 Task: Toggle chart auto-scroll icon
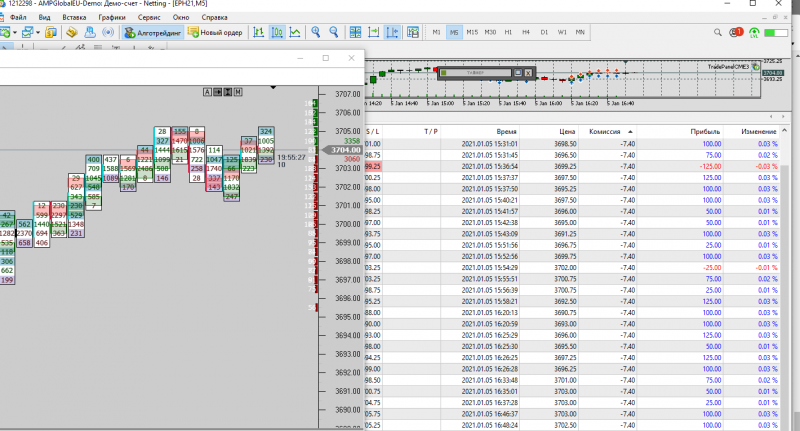coord(373,33)
